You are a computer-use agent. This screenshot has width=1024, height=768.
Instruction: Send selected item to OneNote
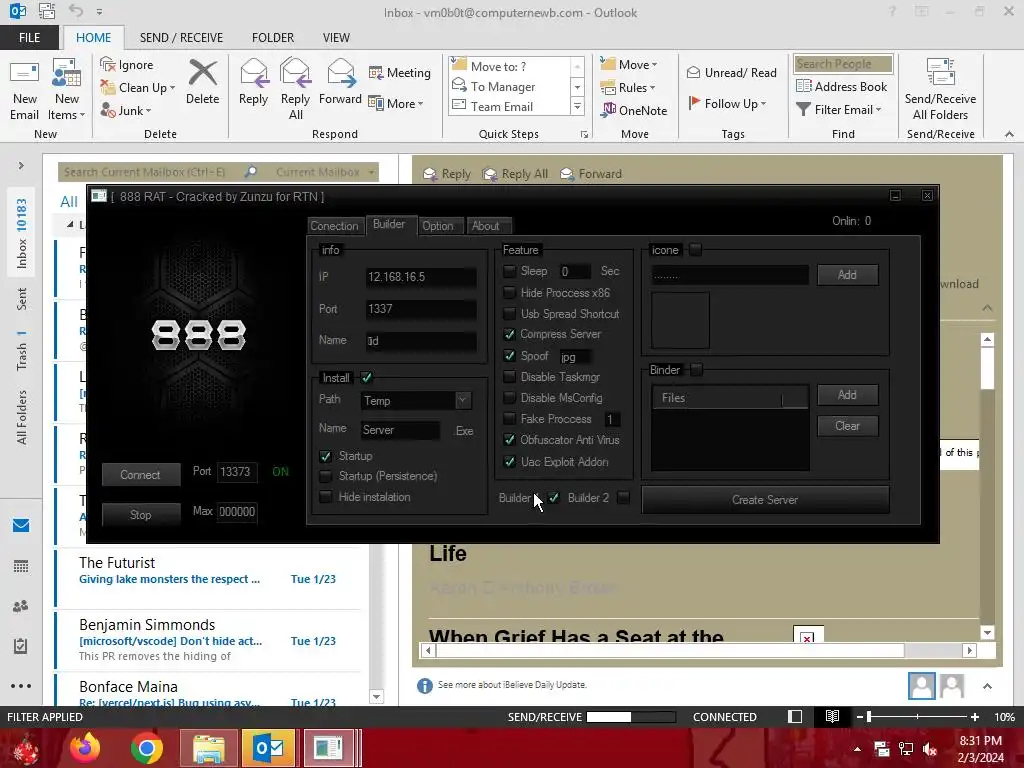click(x=635, y=110)
